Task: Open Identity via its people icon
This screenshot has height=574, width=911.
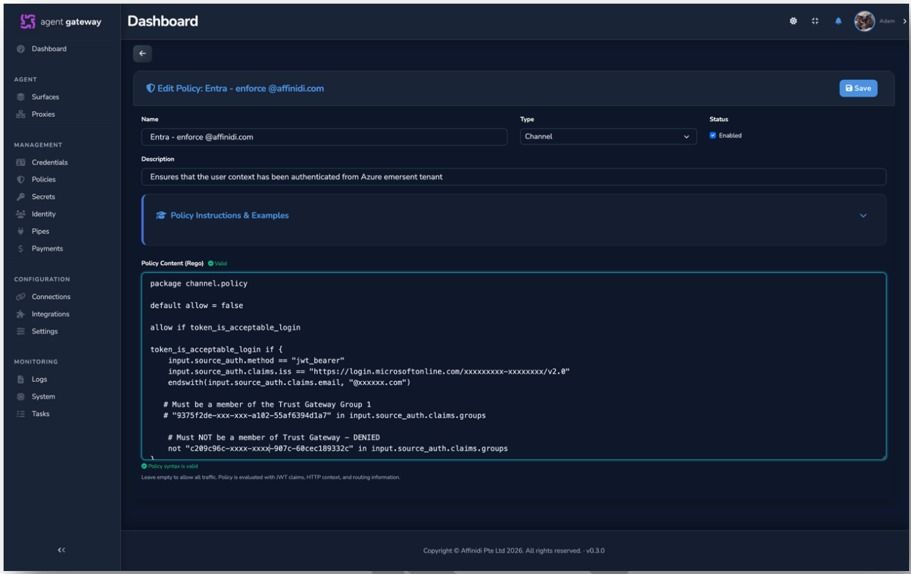Action: [x=21, y=214]
